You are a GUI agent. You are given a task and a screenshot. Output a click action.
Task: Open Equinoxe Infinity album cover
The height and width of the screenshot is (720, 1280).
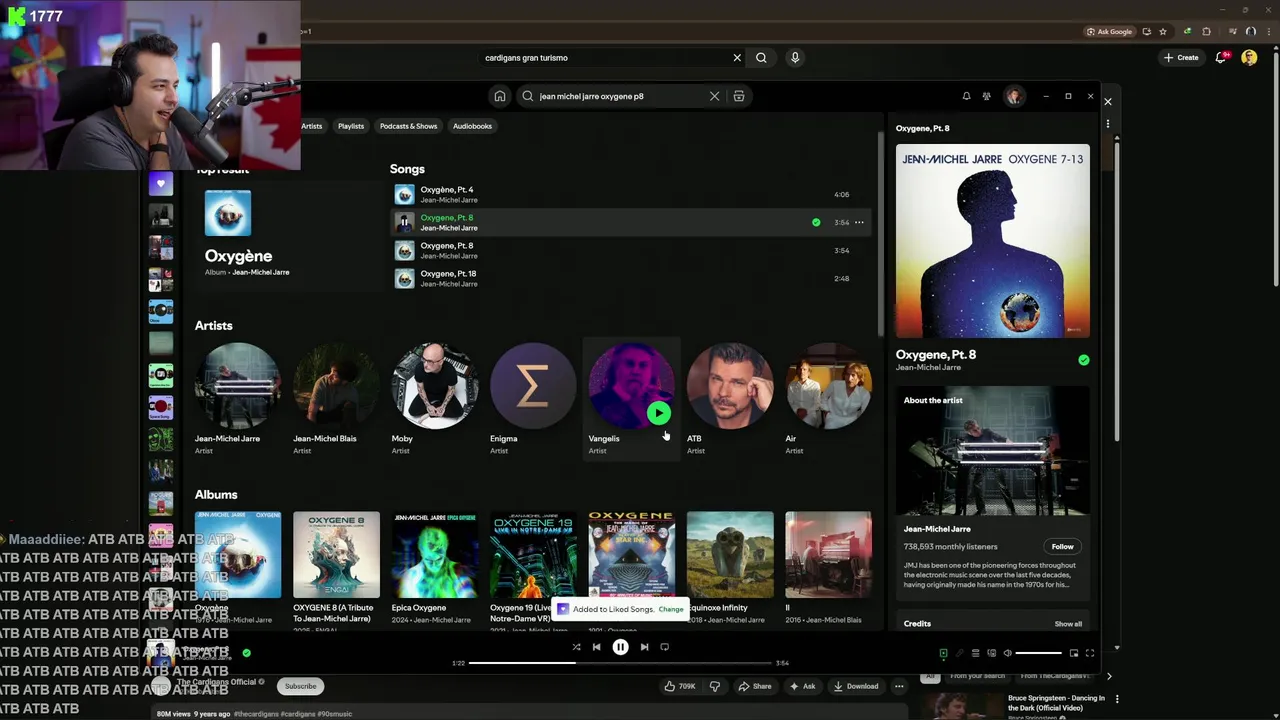730,555
